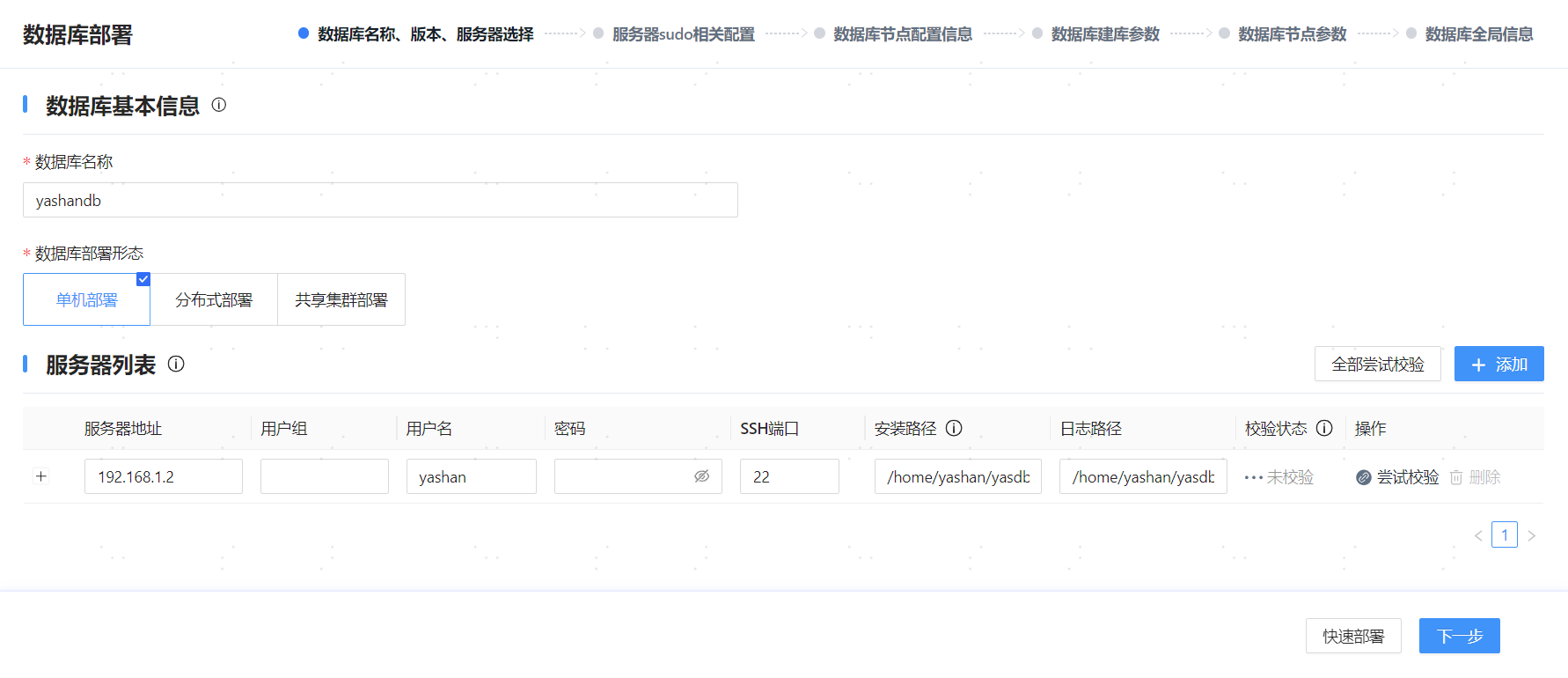Image resolution: width=1568 pixels, height=678 pixels.
Task: Open the 服务器sudo相关配置 step
Action: 683,34
